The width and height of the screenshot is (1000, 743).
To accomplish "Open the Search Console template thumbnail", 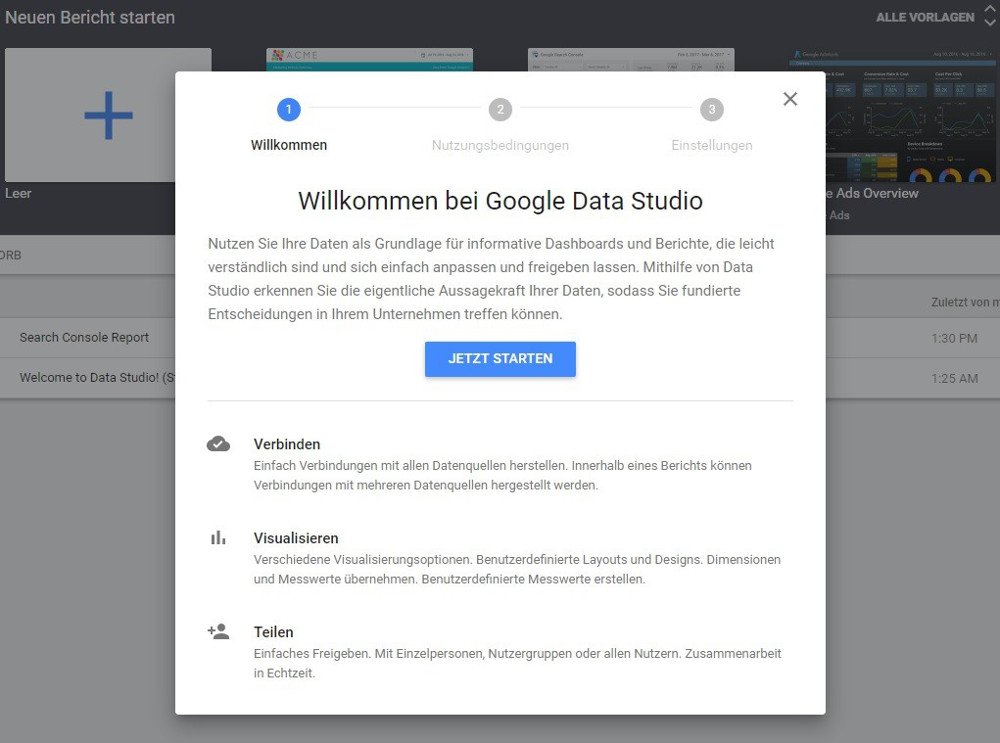I will pyautogui.click(x=631, y=59).
